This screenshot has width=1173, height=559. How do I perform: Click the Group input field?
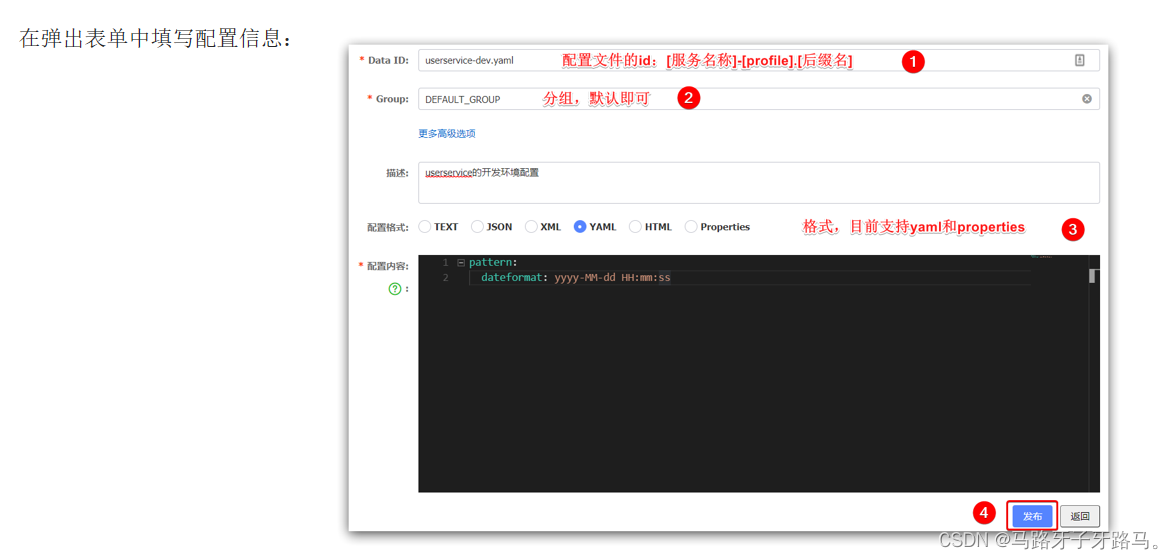coord(759,99)
